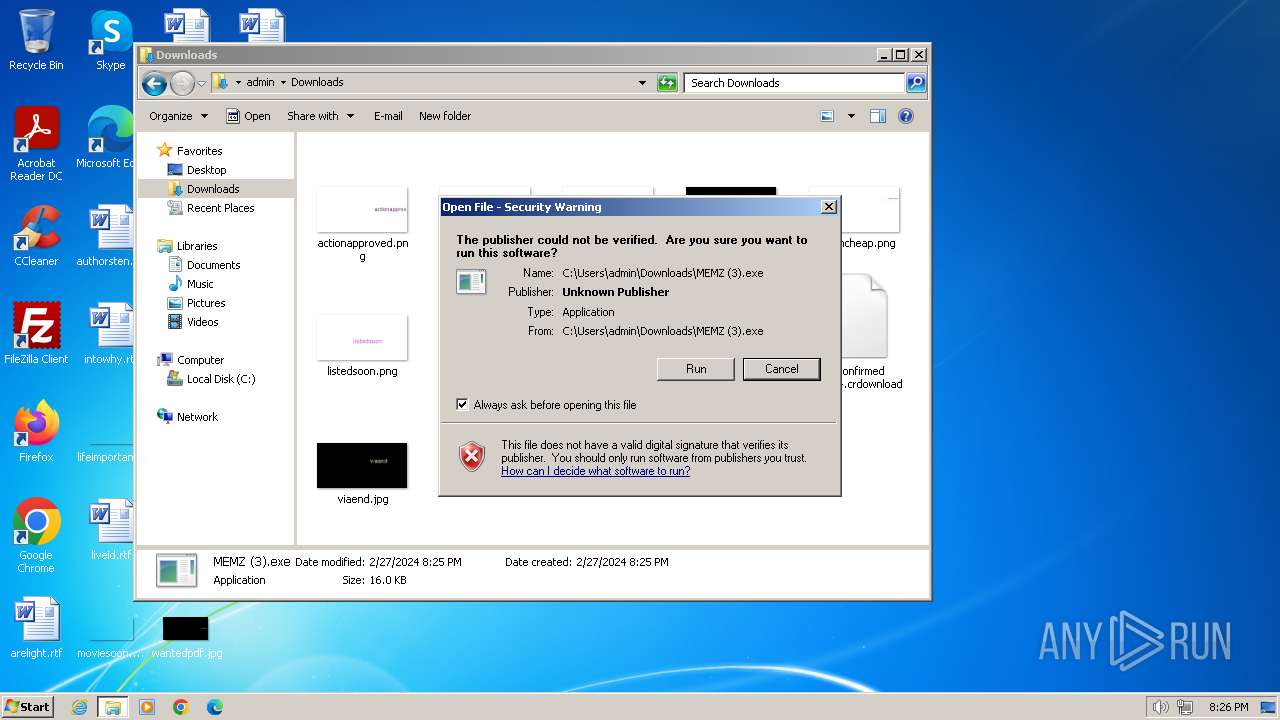Open 'How can I decide what software to run?' link

pyautogui.click(x=595, y=471)
